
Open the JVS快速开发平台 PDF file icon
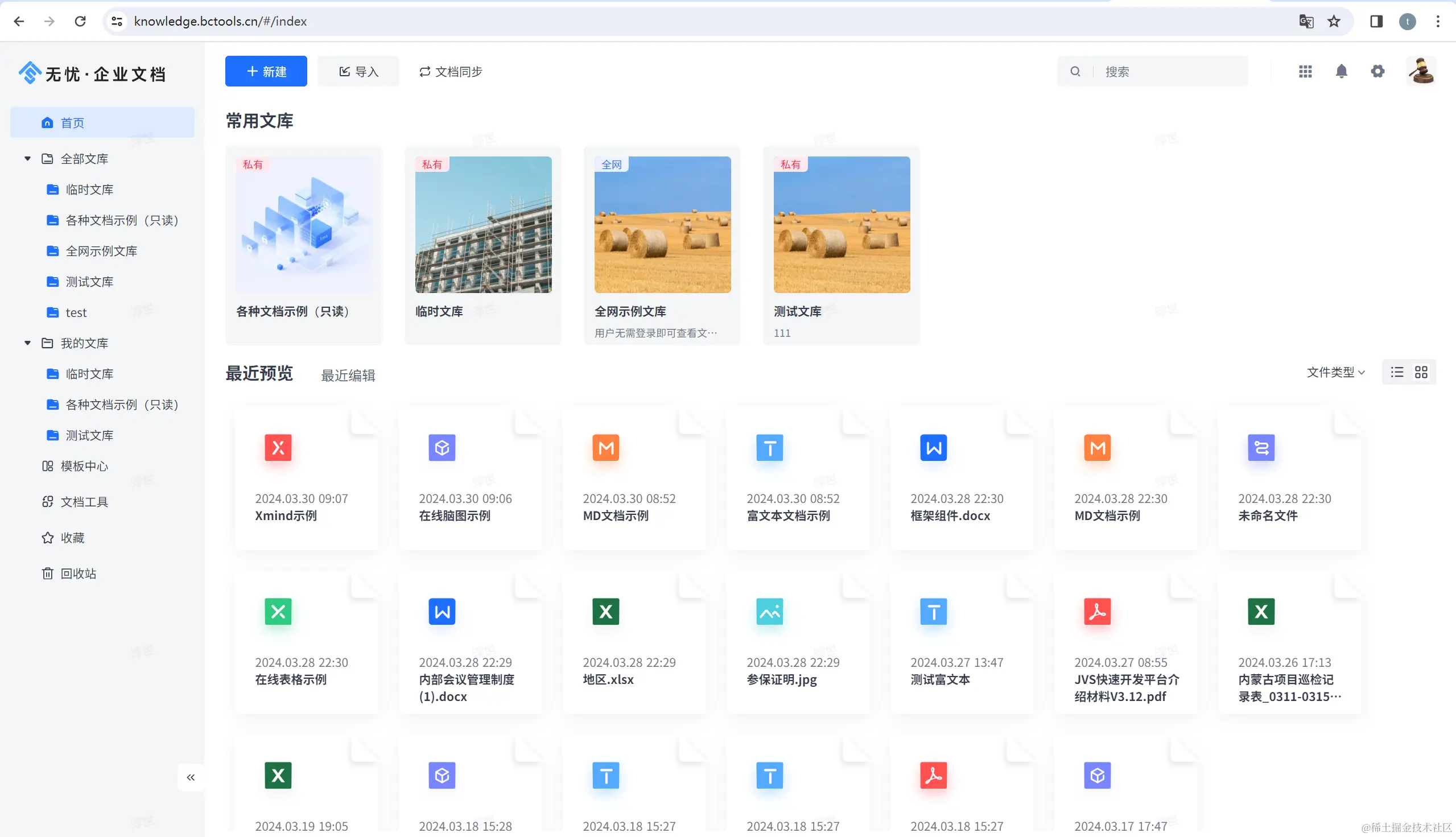[x=1097, y=611]
